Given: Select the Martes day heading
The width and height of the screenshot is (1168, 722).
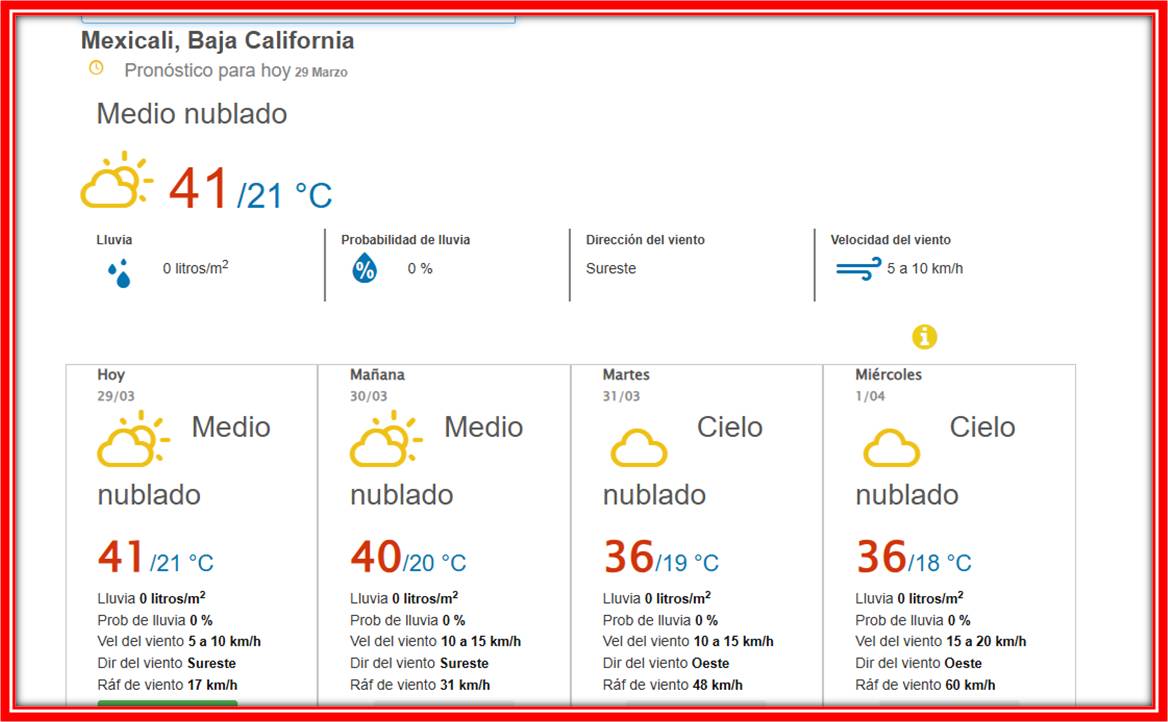Looking at the screenshot, I should pos(626,375).
